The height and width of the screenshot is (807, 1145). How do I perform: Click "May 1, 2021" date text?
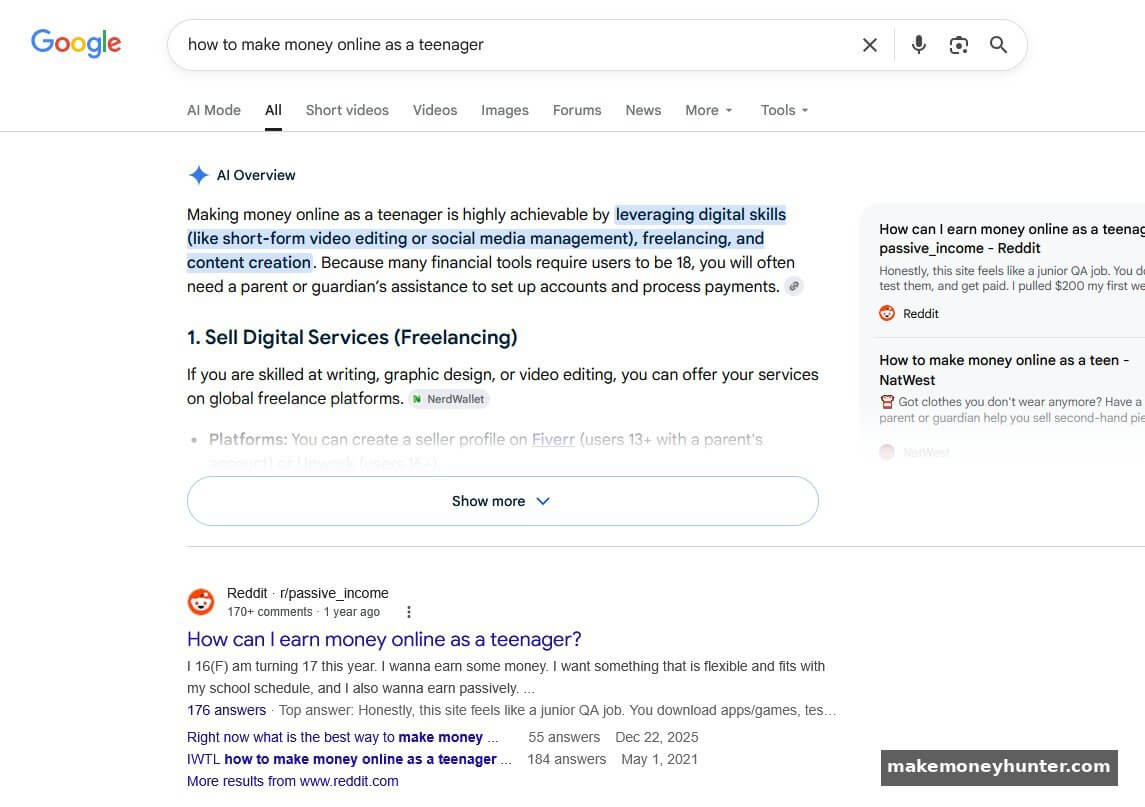tap(659, 759)
